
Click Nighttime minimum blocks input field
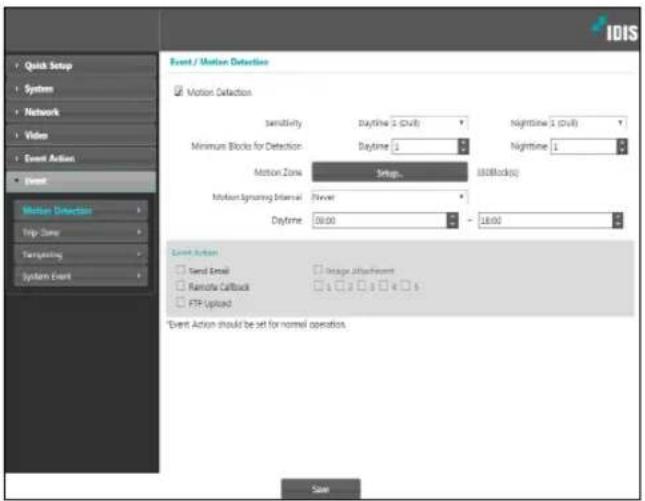pos(584,146)
